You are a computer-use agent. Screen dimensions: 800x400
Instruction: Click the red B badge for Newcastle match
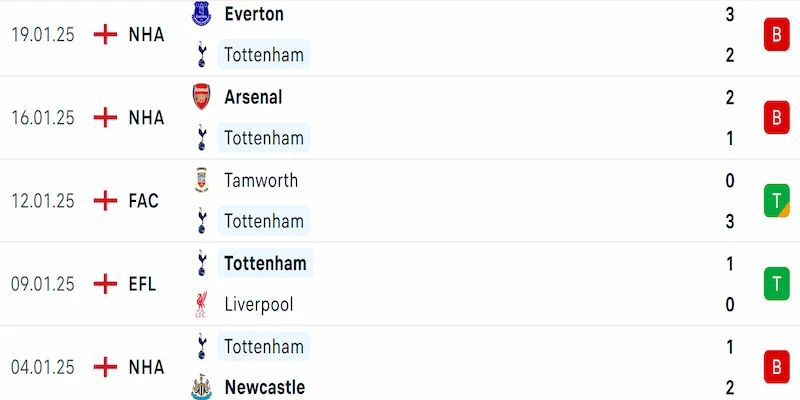(x=775, y=367)
